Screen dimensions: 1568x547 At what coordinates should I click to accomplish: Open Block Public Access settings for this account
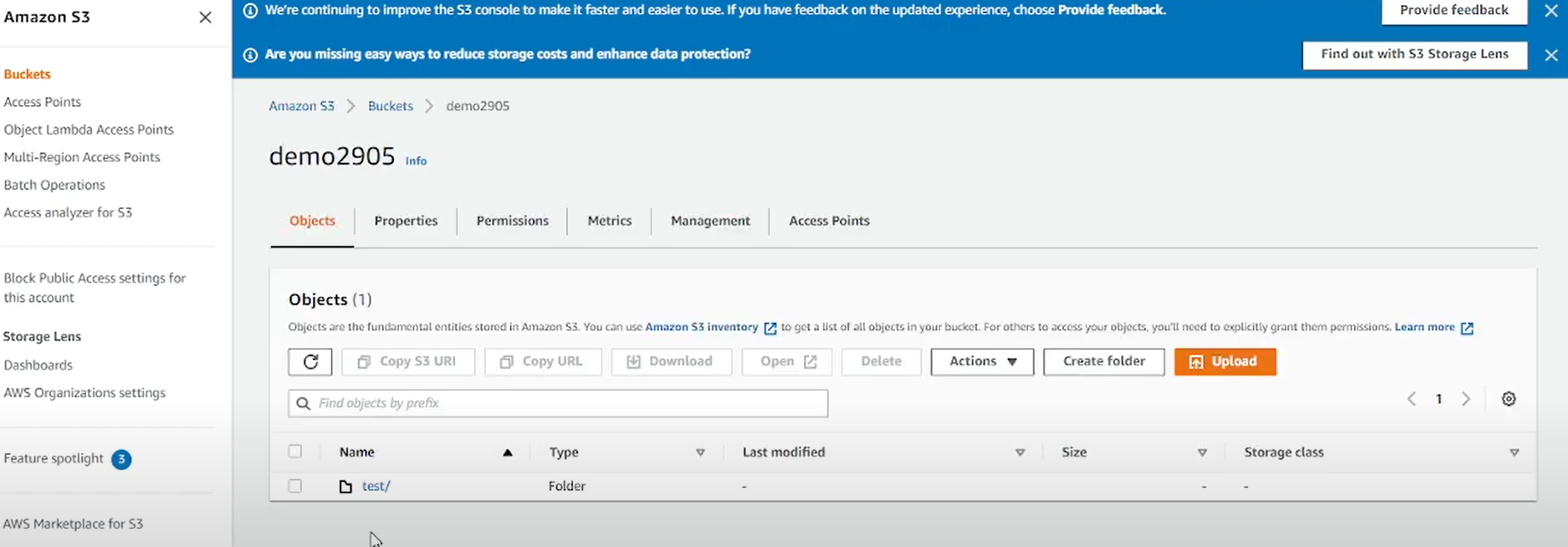[95, 288]
